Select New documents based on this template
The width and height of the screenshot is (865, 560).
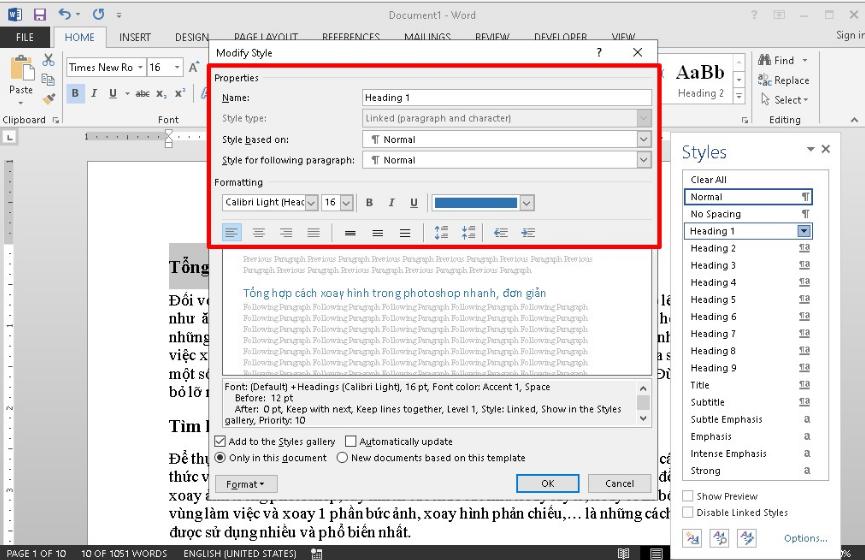click(343, 458)
